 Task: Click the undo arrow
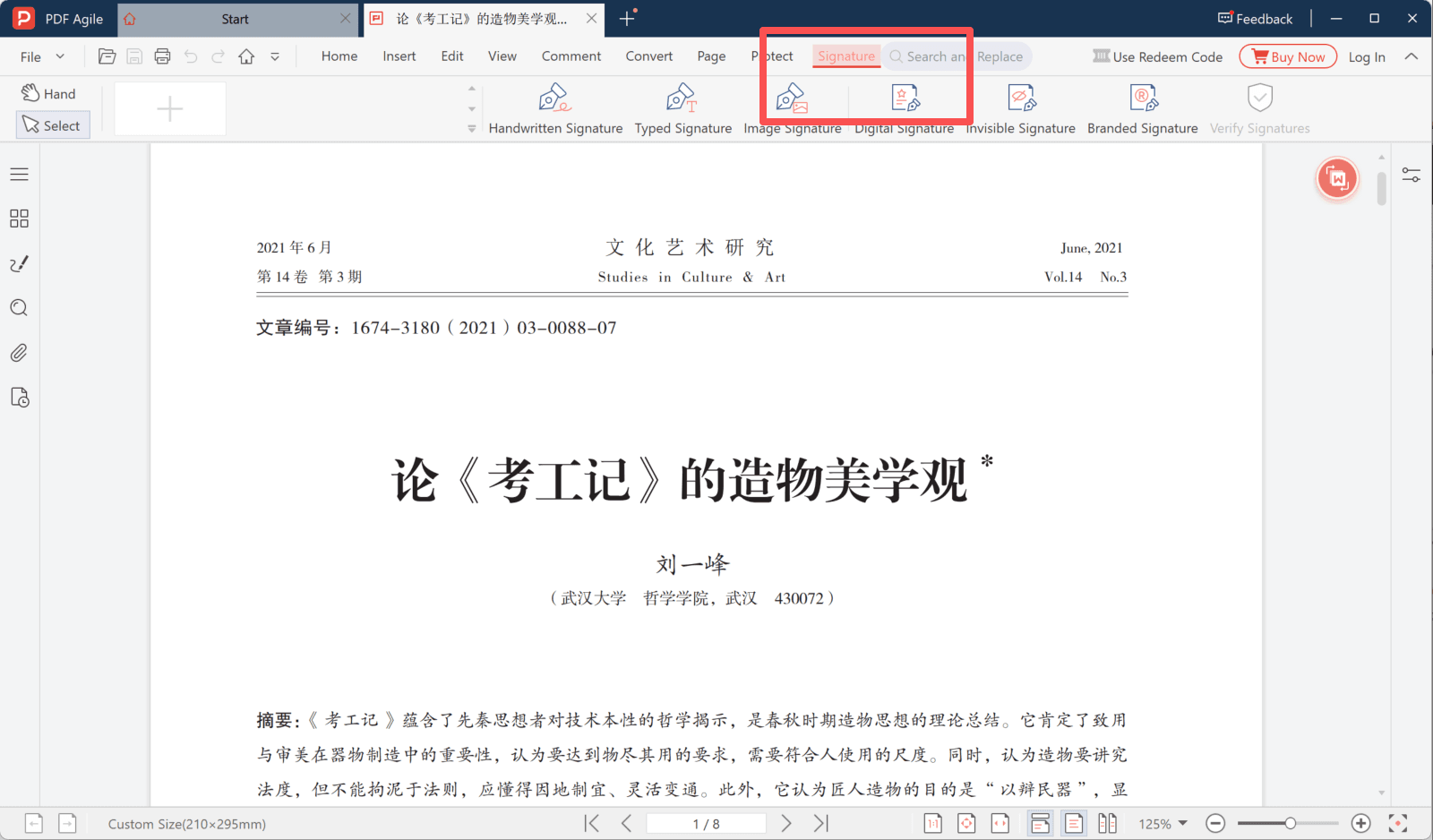[x=191, y=56]
